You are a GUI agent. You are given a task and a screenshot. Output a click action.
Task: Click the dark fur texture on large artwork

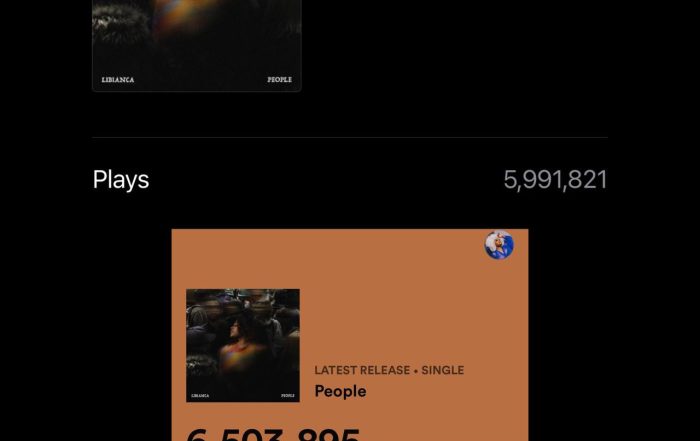(x=121, y=20)
